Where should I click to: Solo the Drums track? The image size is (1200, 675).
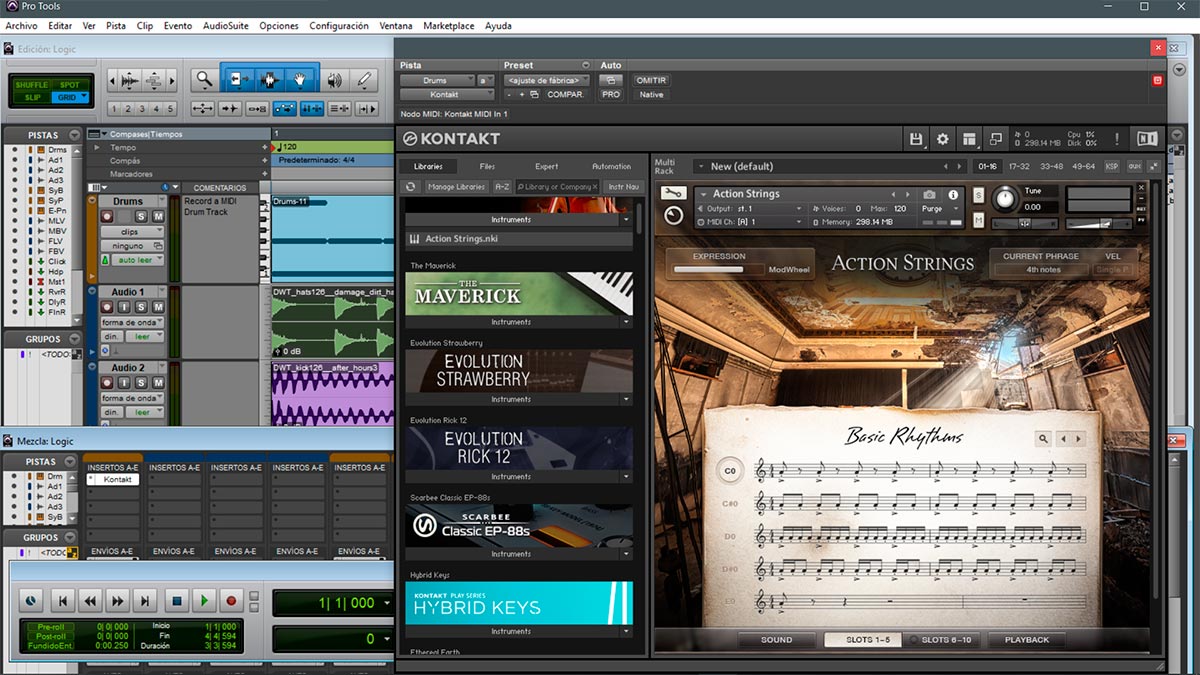click(141, 216)
